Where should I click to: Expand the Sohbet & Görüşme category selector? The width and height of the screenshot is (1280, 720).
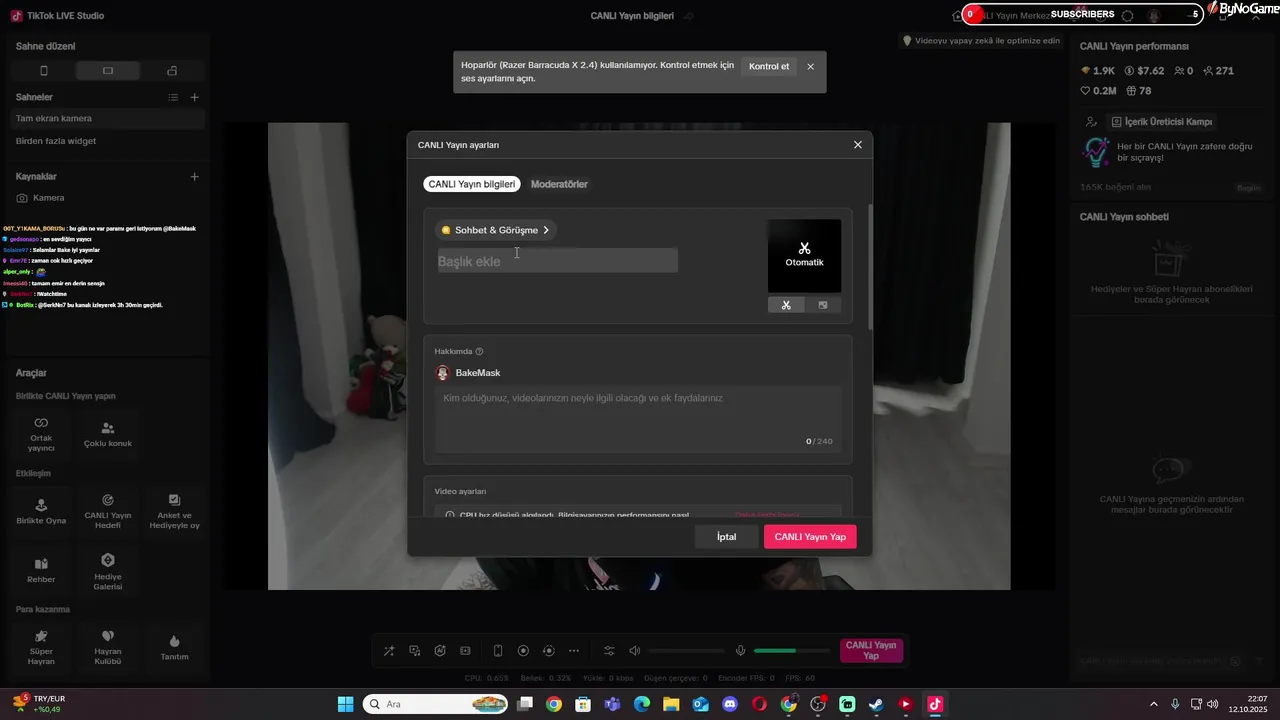pyautogui.click(x=496, y=230)
